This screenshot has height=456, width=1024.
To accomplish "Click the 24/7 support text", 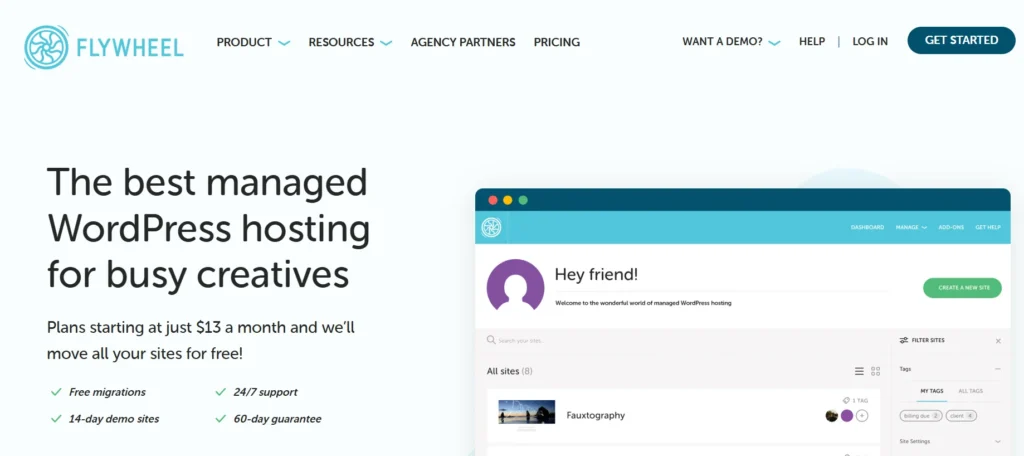I will tap(265, 392).
